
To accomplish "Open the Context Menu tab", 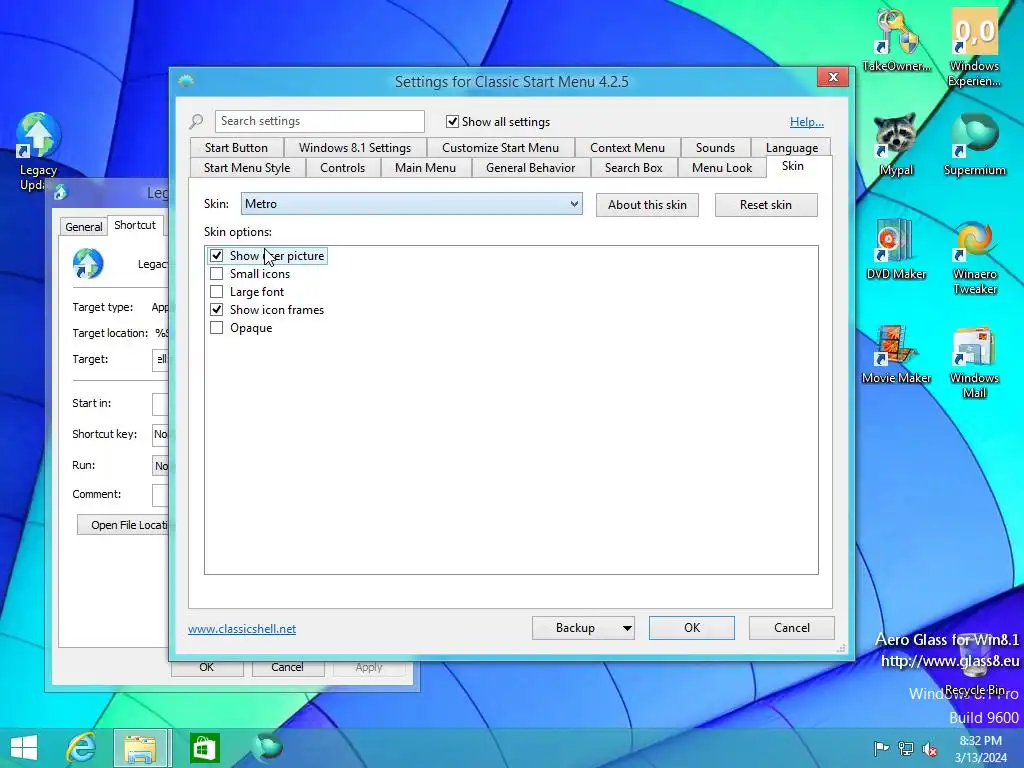I will pos(627,148).
